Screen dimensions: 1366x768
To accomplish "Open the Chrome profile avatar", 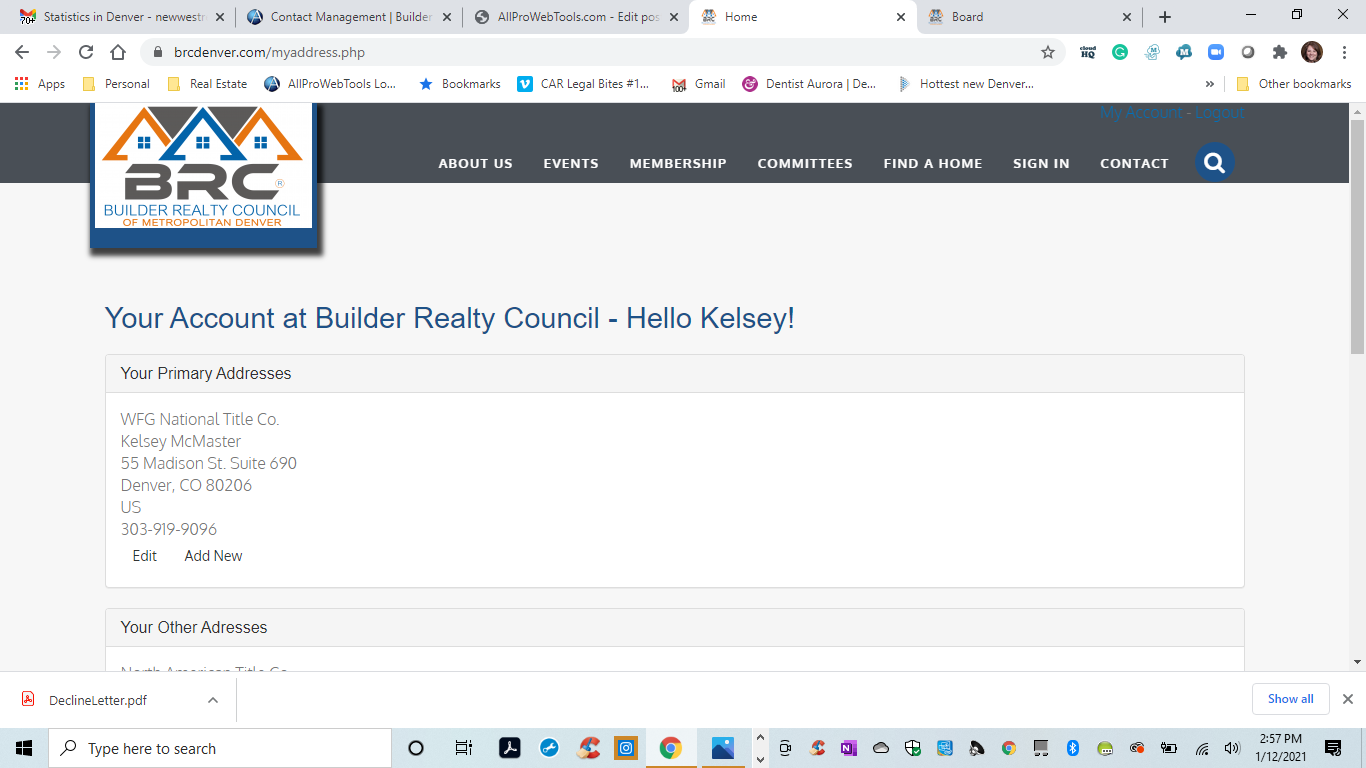I will click(1312, 52).
